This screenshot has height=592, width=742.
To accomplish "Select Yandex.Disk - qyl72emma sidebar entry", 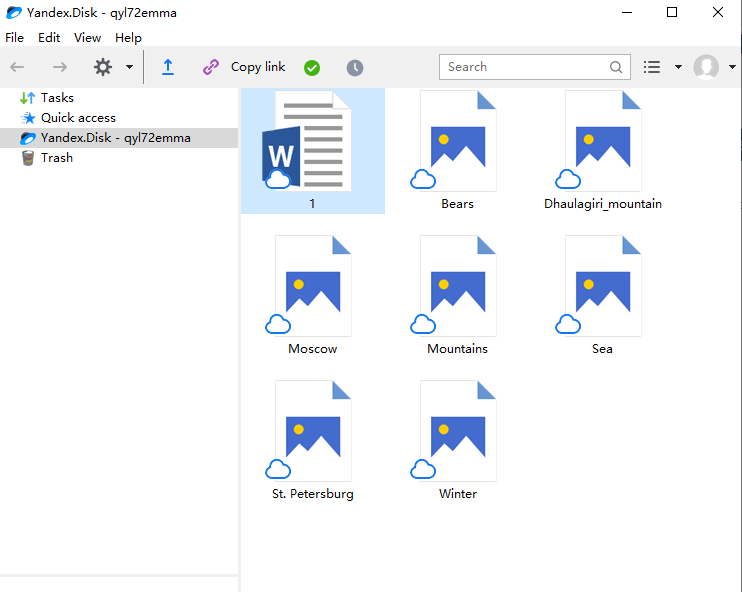I will [119, 138].
